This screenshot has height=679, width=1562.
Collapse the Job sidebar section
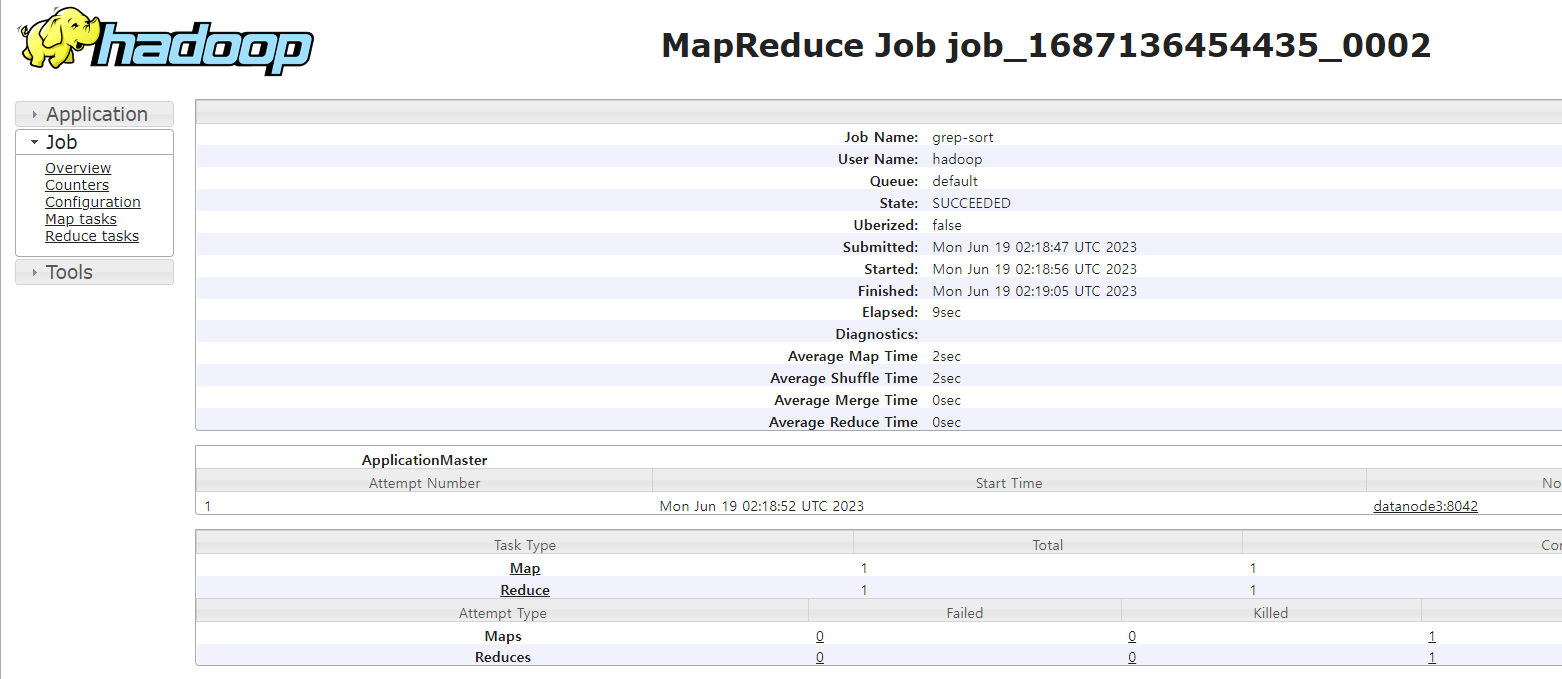click(95, 142)
